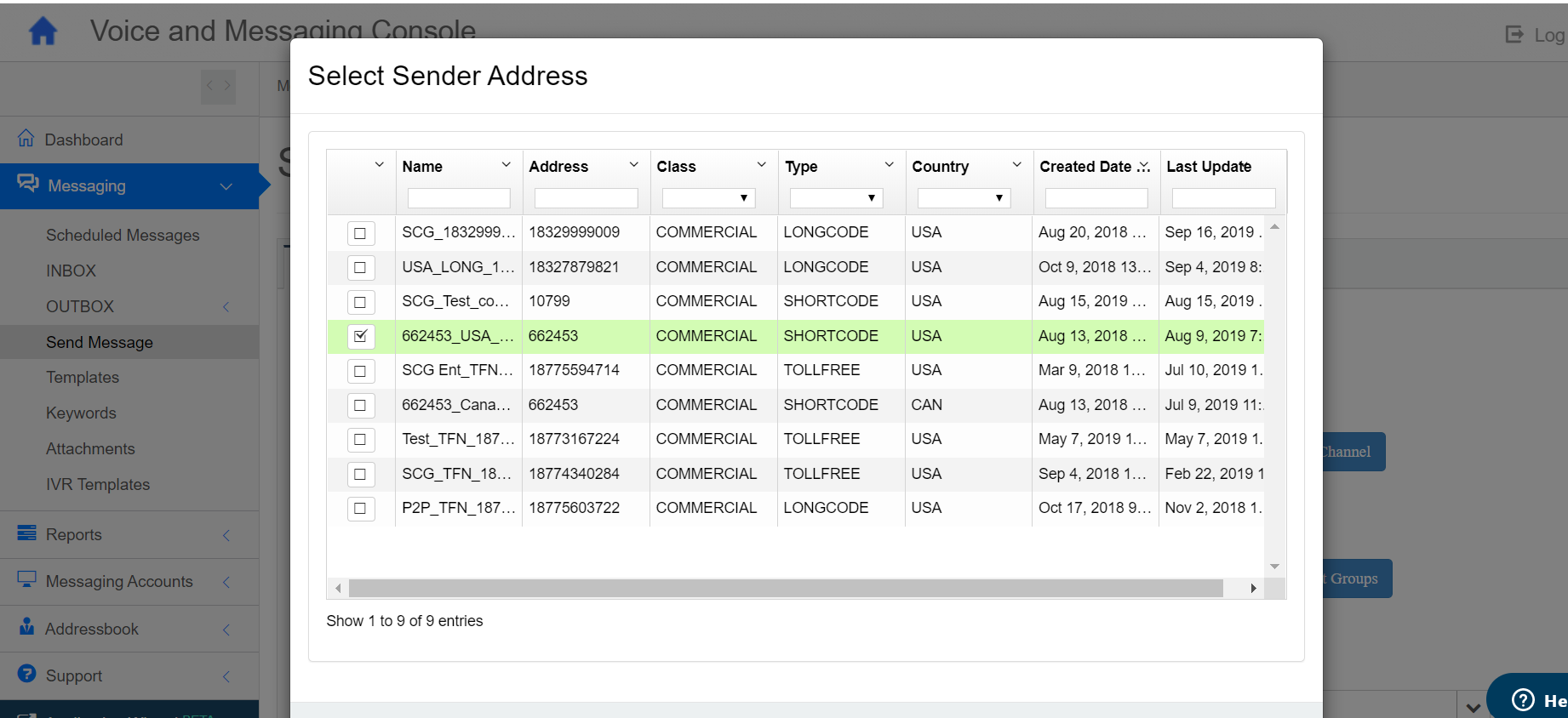Image resolution: width=1568 pixels, height=718 pixels.
Task: Open the Type filter dropdown
Action: click(836, 198)
